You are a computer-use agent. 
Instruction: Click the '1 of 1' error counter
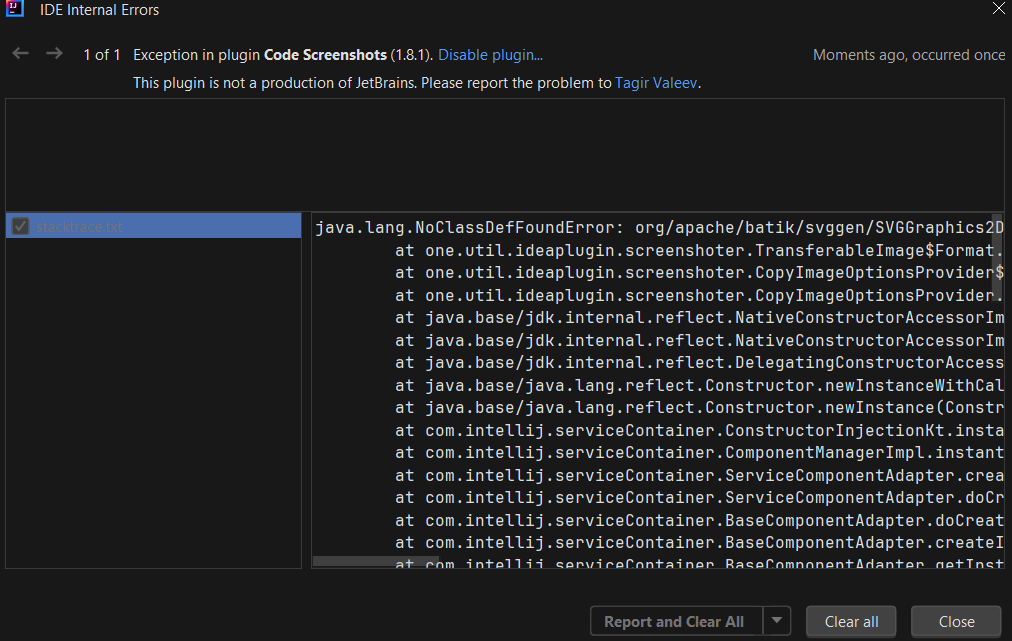[101, 54]
